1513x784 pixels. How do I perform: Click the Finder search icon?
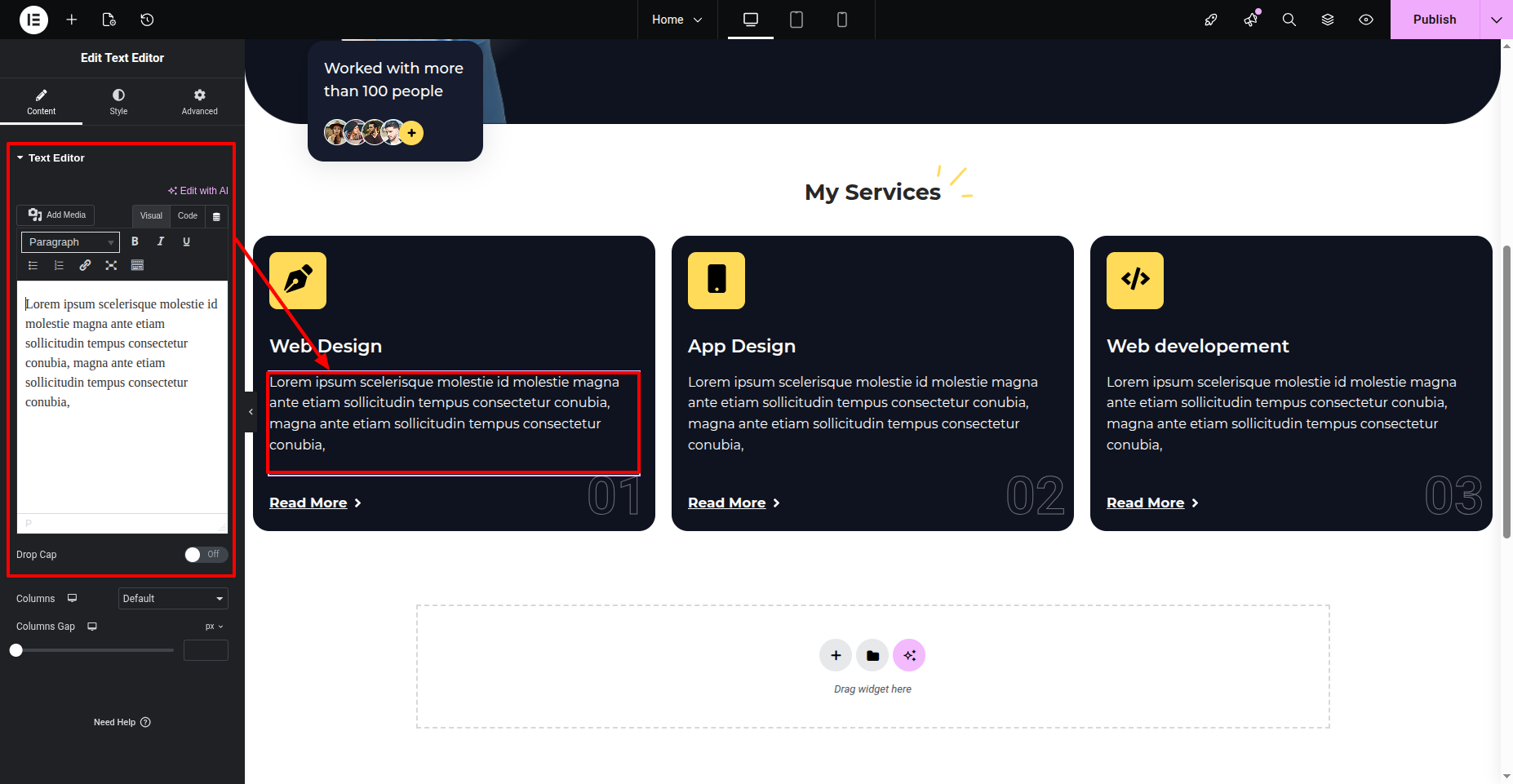pos(1289,20)
